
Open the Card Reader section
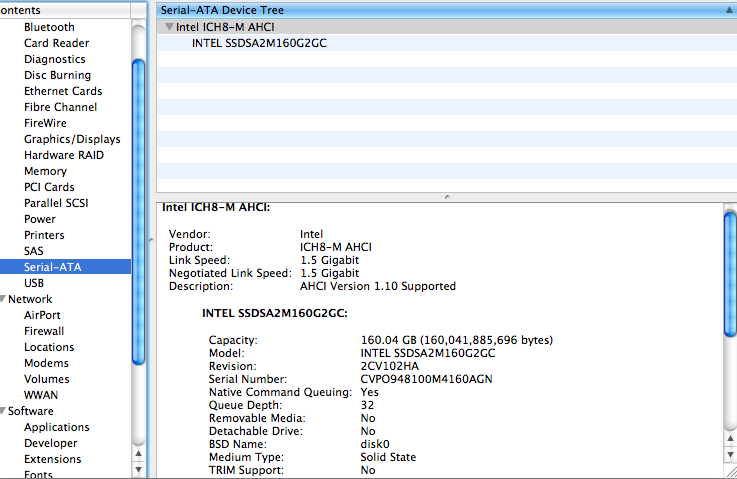point(56,43)
